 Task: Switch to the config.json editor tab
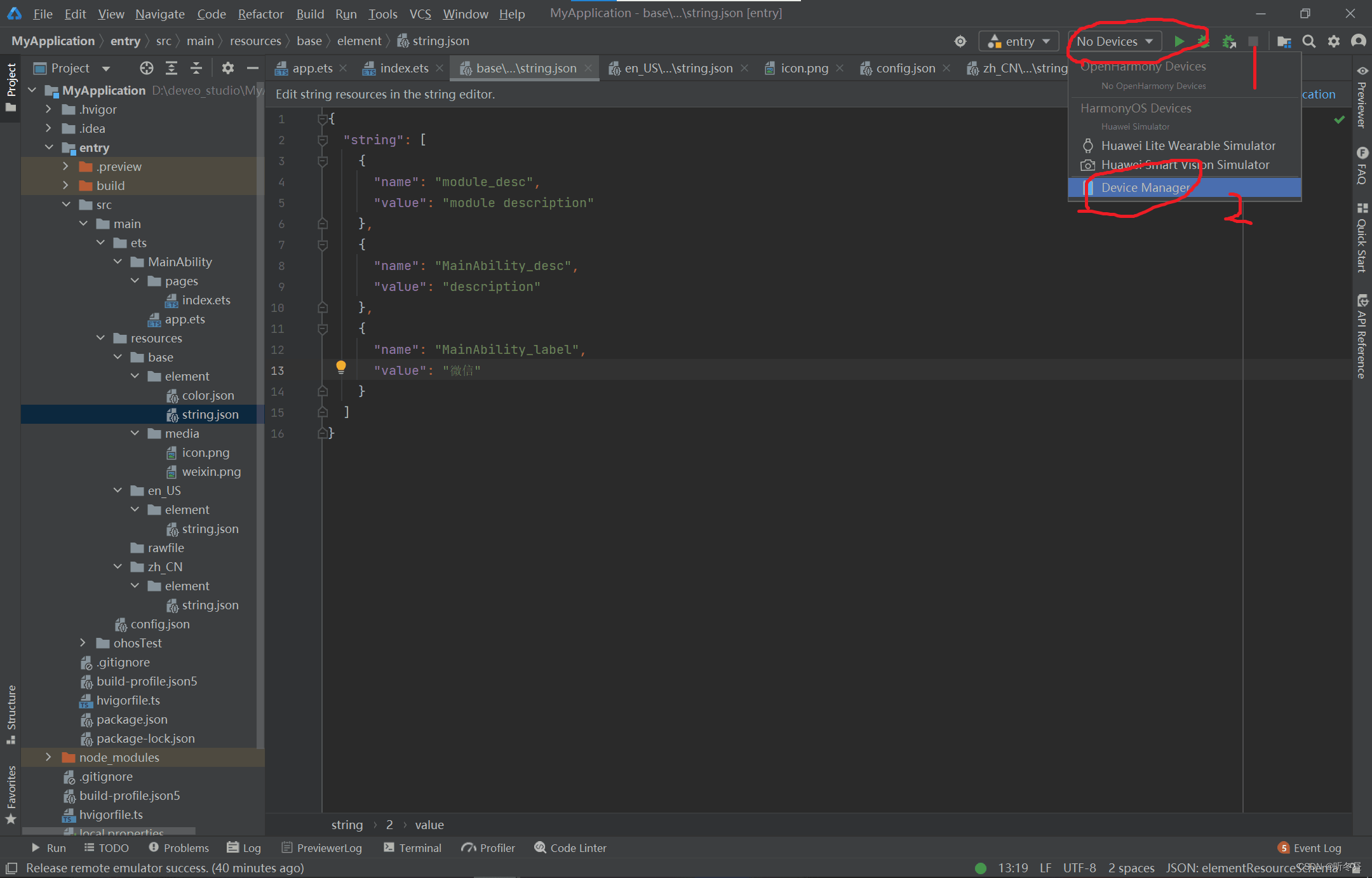pyautogui.click(x=905, y=68)
